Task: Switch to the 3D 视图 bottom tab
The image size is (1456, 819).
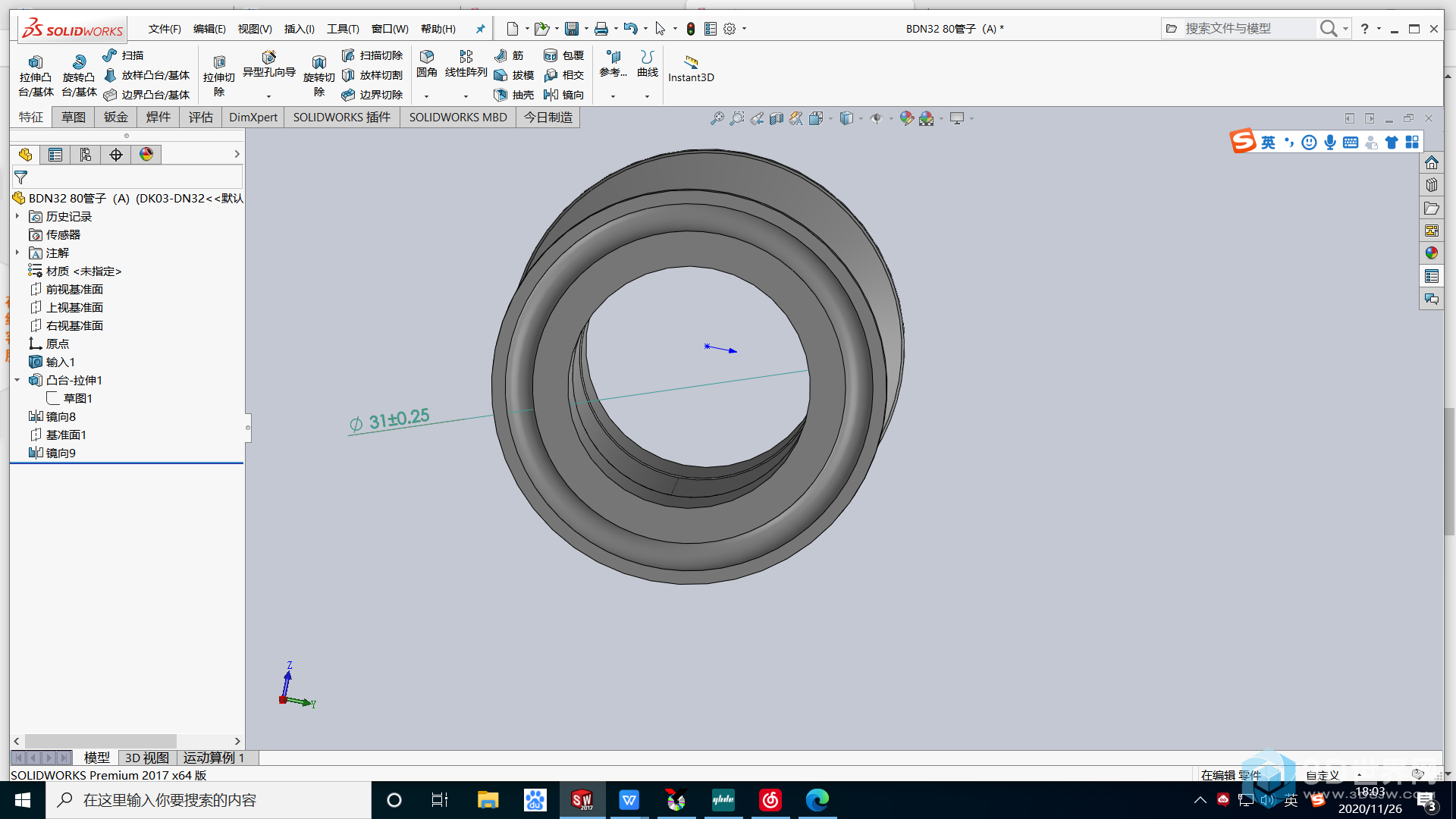Action: [x=147, y=758]
